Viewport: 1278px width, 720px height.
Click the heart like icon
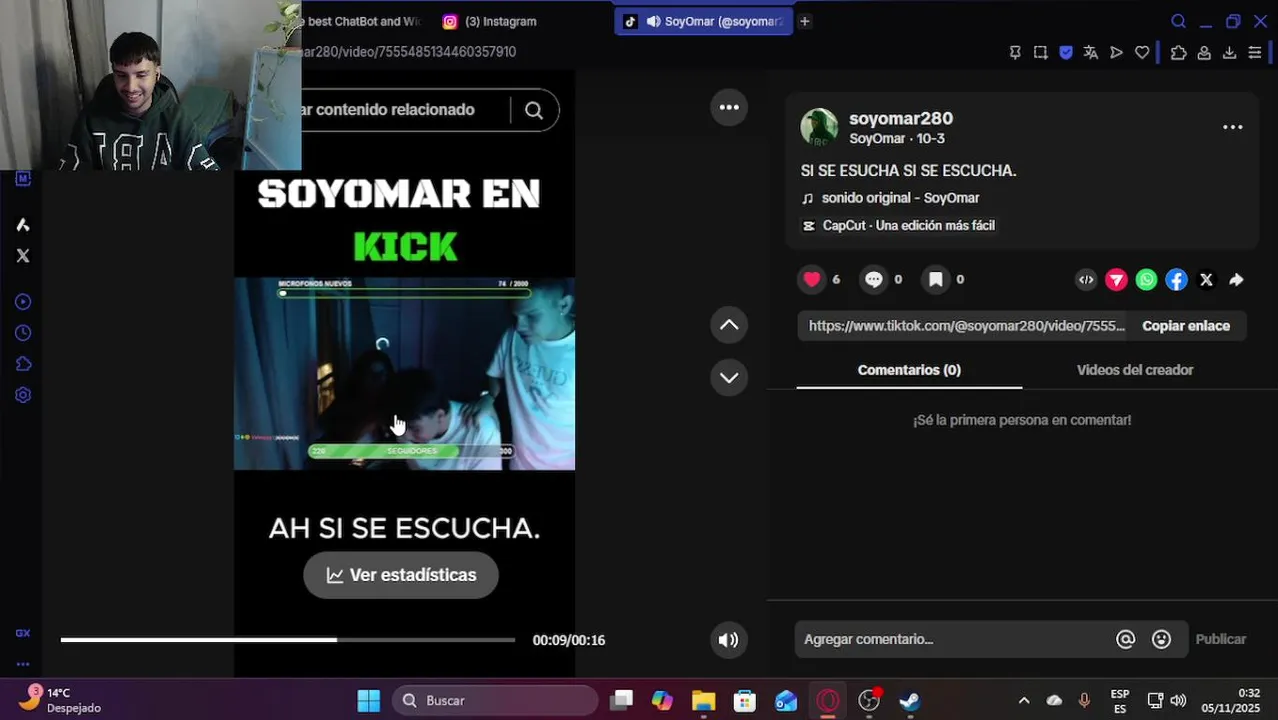click(x=812, y=280)
